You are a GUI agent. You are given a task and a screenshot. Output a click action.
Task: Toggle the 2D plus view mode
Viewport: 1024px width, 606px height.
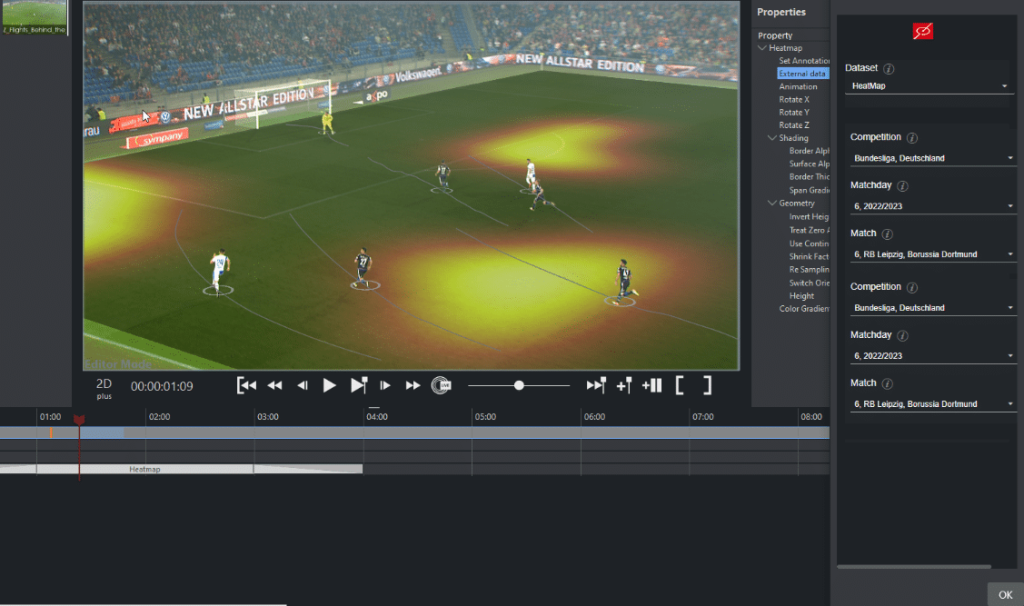pyautogui.click(x=104, y=388)
